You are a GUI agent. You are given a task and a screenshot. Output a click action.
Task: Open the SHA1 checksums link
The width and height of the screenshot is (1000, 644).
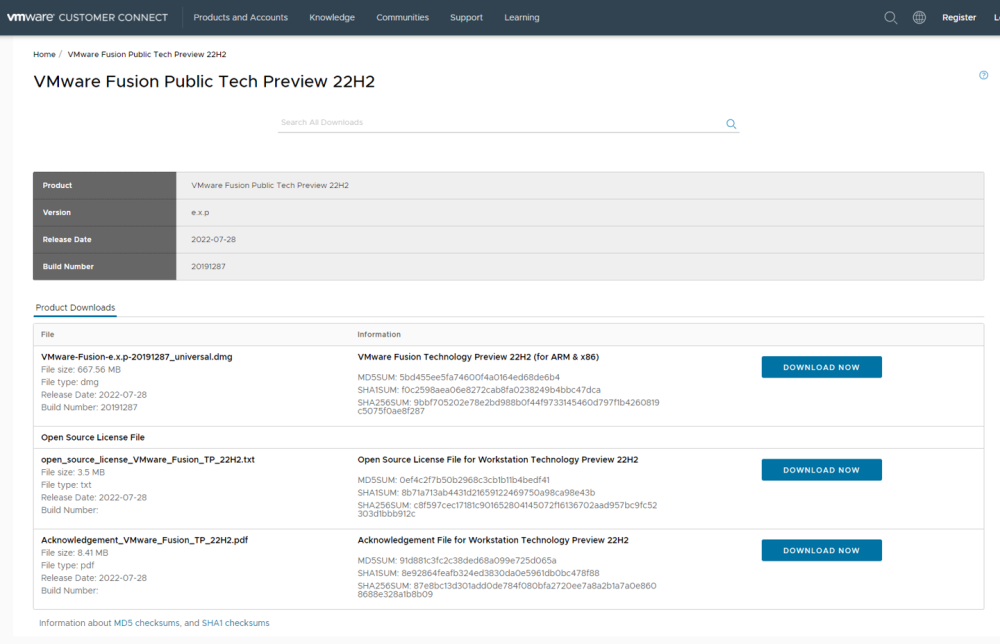tap(235, 623)
